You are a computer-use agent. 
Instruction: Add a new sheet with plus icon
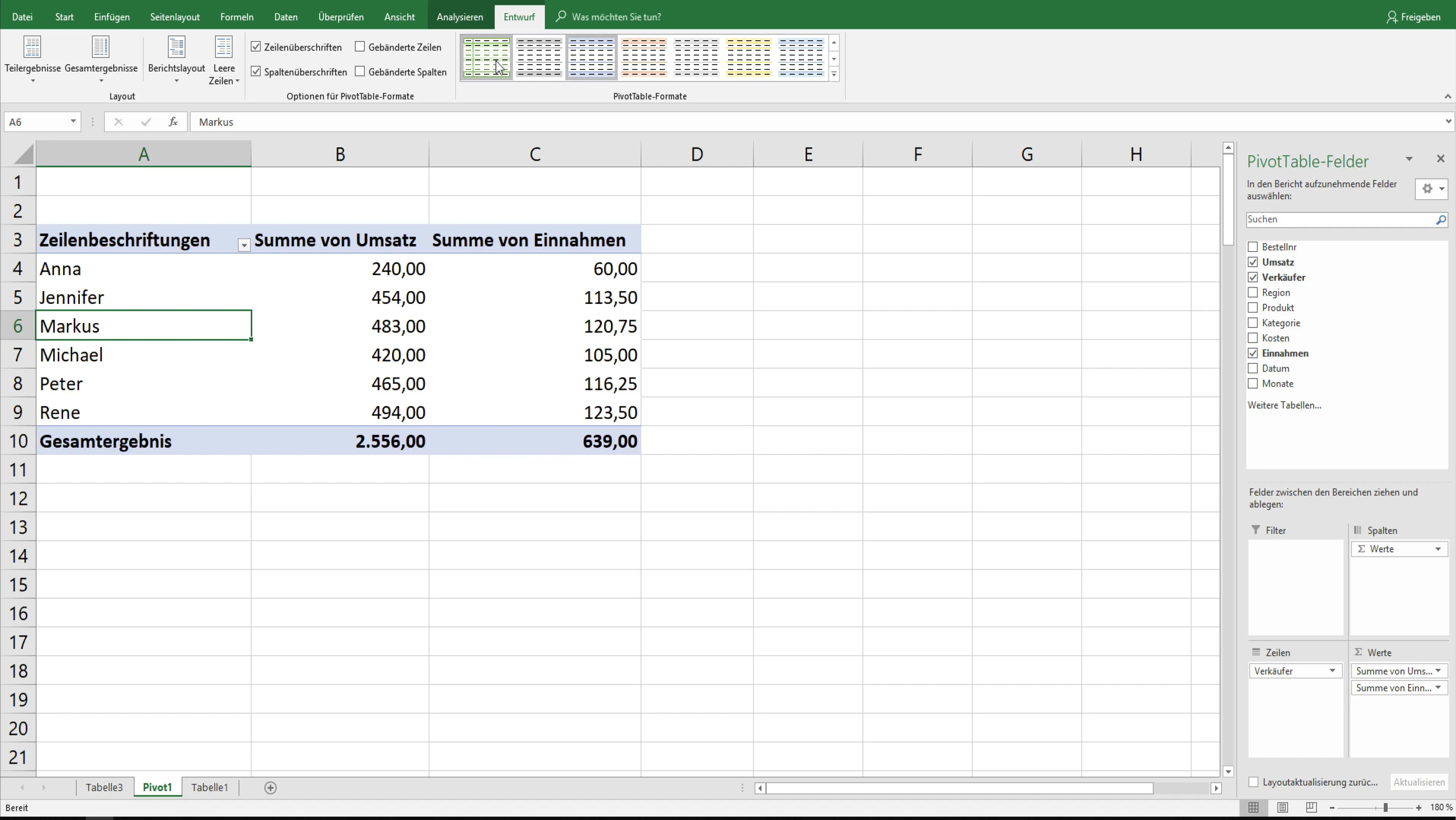tap(270, 787)
